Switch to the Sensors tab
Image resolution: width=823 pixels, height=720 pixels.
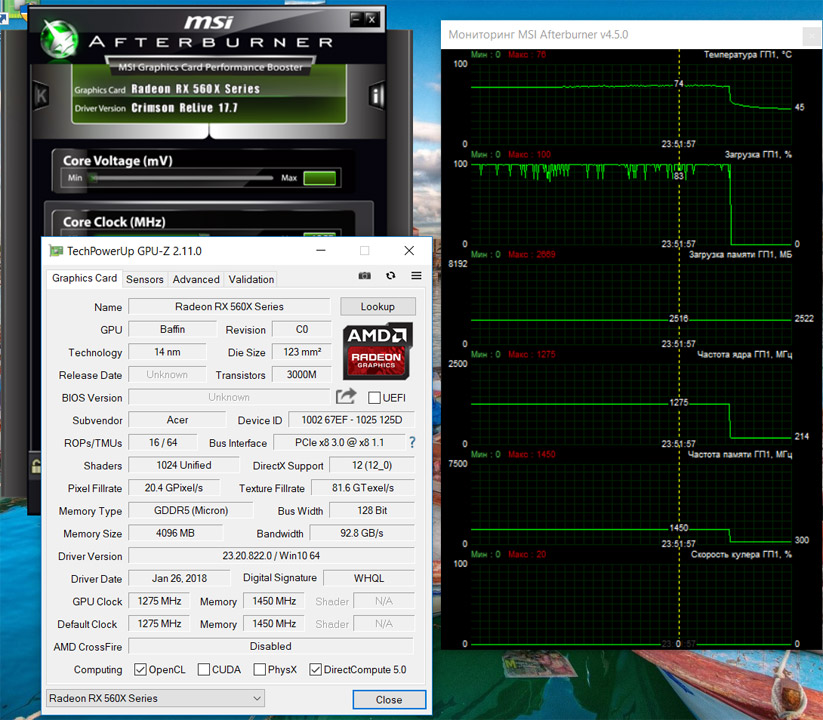[x=145, y=279]
